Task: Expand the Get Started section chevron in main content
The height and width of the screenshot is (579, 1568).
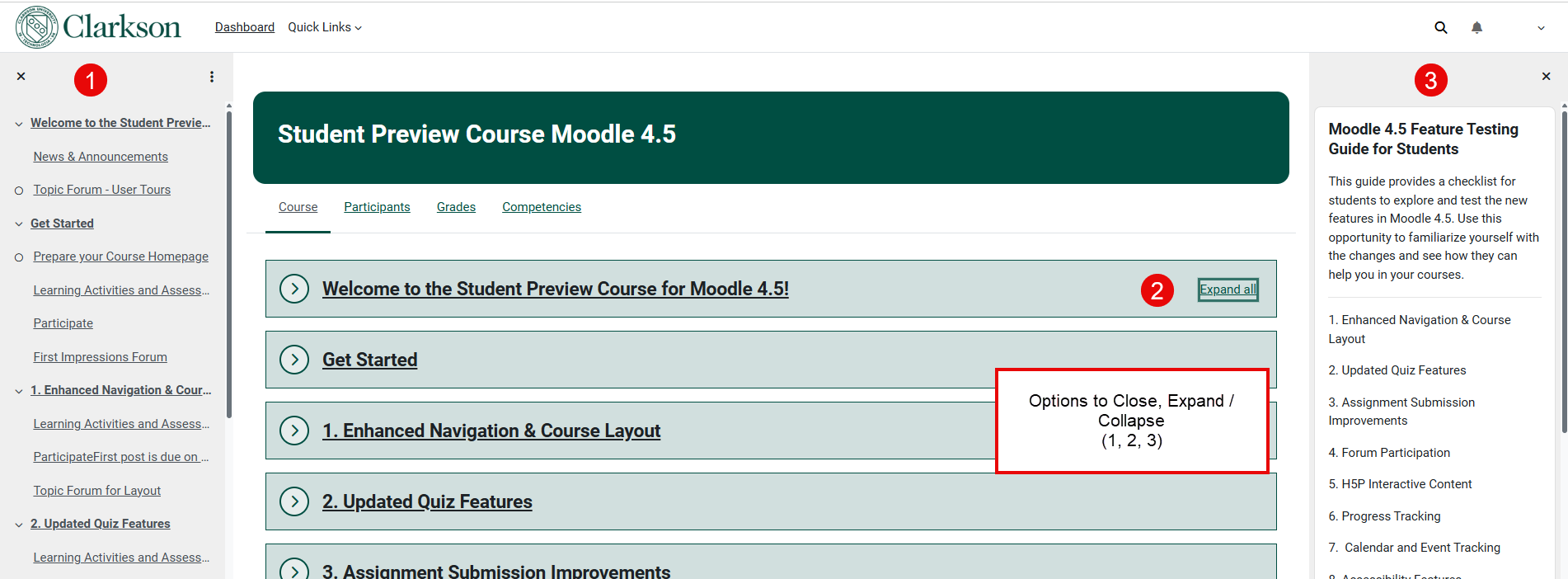Action: 294,360
